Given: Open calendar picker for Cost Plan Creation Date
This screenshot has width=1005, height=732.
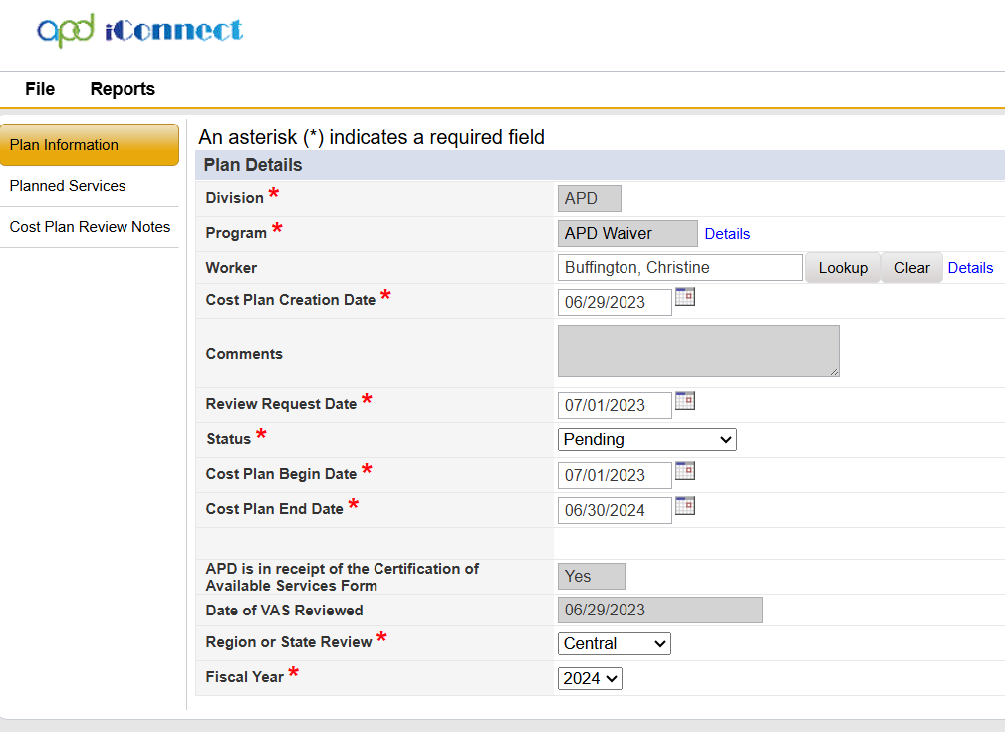Looking at the screenshot, I should pyautogui.click(x=685, y=297).
